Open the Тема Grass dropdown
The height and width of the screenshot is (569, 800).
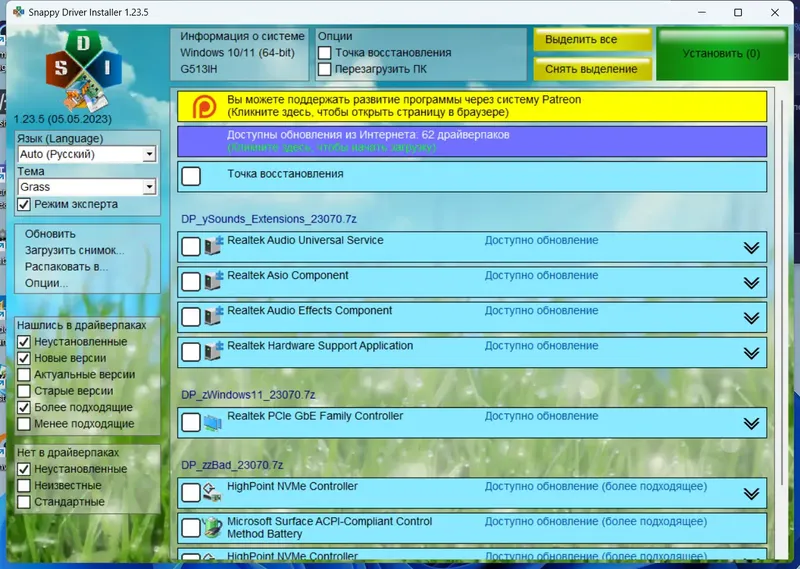pyautogui.click(x=87, y=187)
